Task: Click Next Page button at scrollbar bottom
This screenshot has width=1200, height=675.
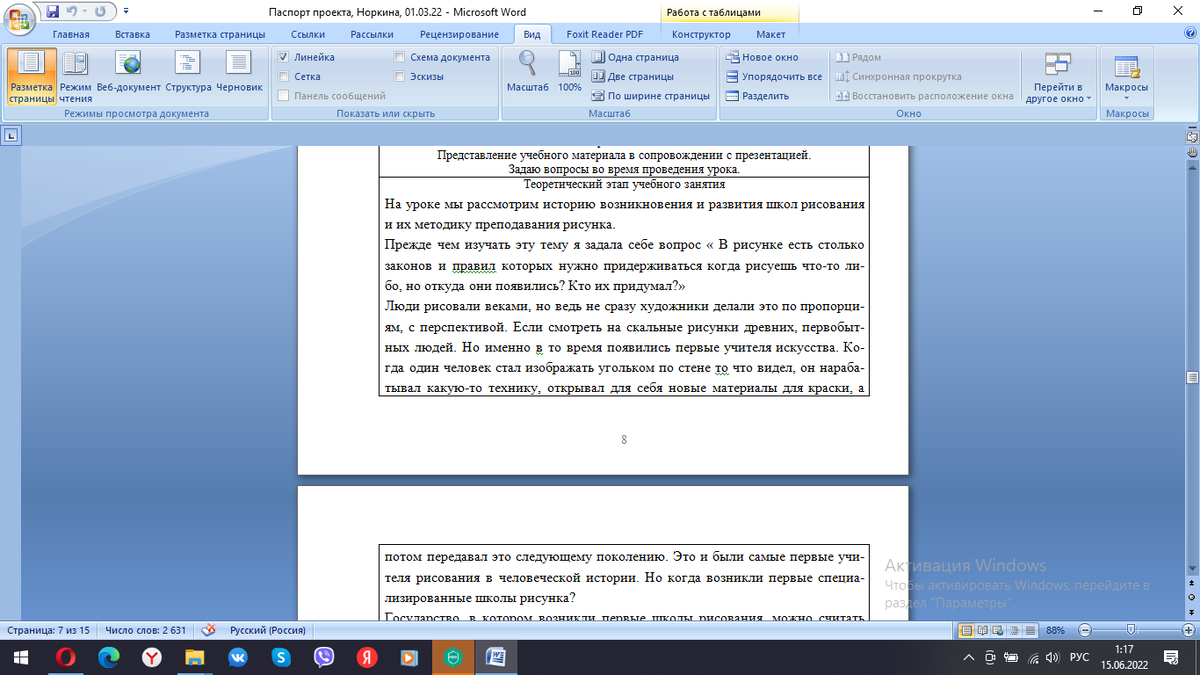Action: point(1191,610)
